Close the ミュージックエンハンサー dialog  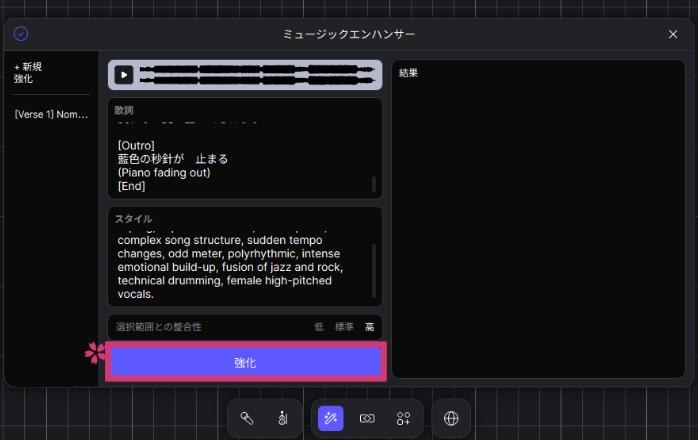pyautogui.click(x=673, y=34)
